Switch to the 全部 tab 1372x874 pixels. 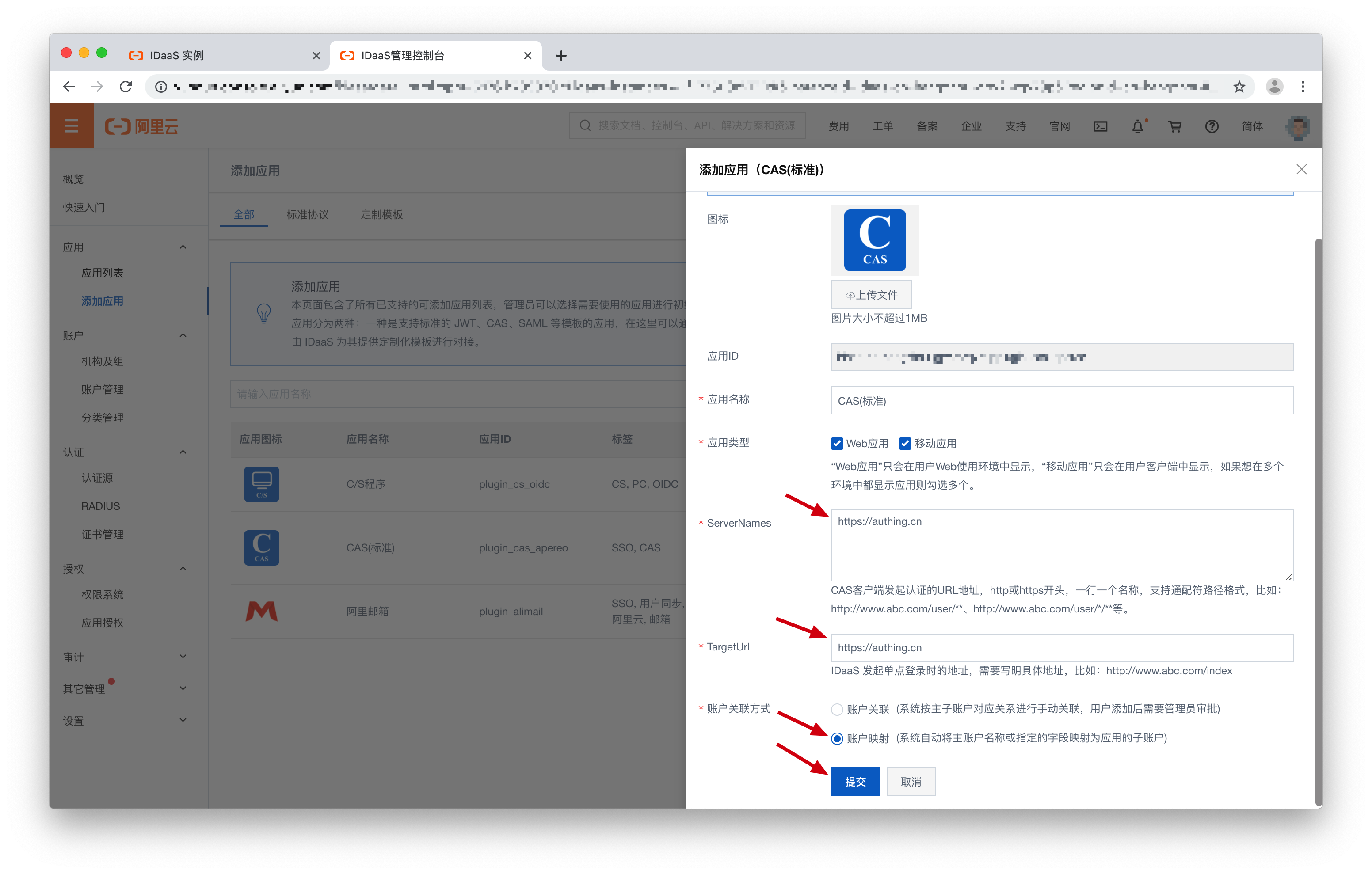[x=244, y=214]
